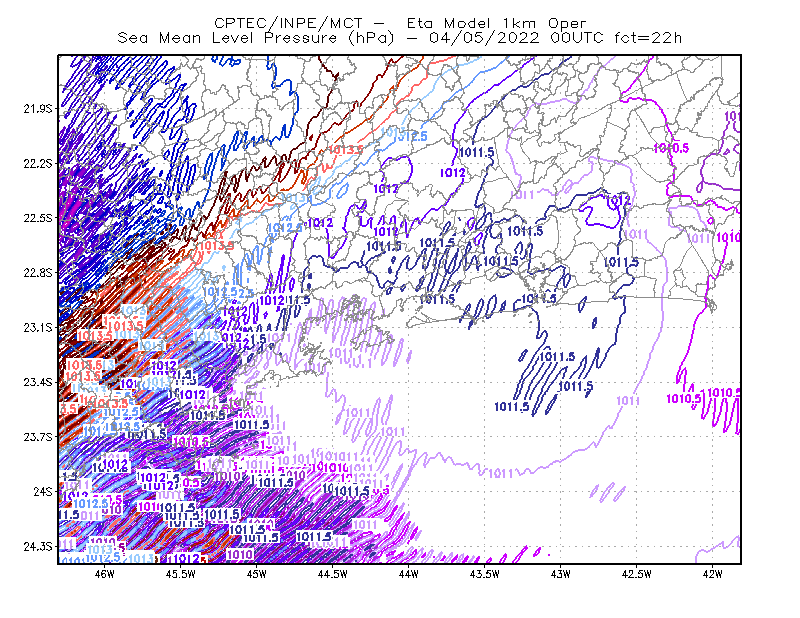Screen dimensions: 800x618
Task: Click the 42.5W longitude axis label
Action: click(636, 574)
